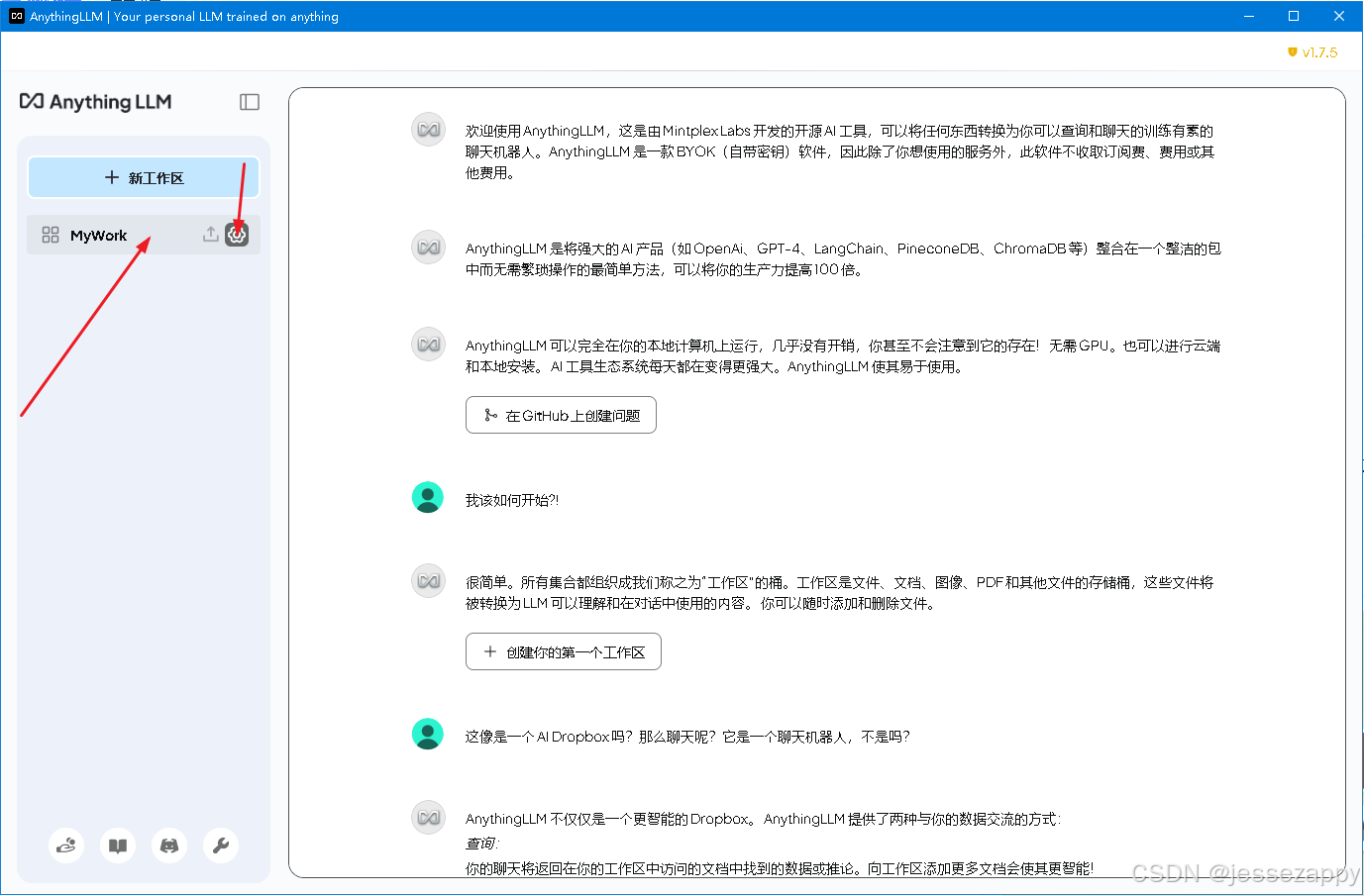Click the user avatar beside 我该如何开始

(428, 498)
